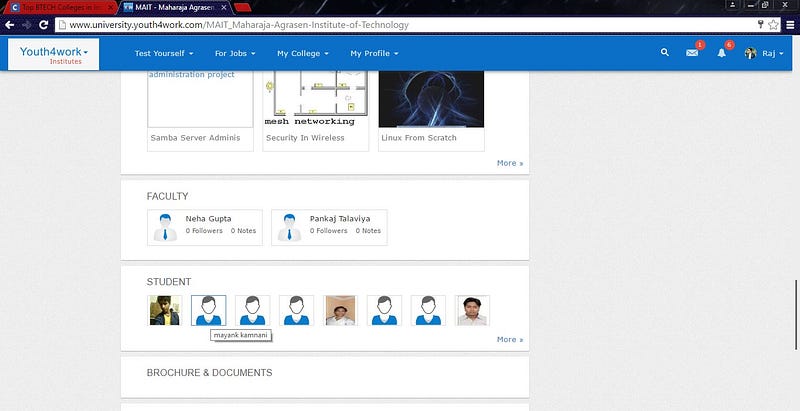Open Neha Gupta faculty name
800x411 pixels.
tap(208, 219)
